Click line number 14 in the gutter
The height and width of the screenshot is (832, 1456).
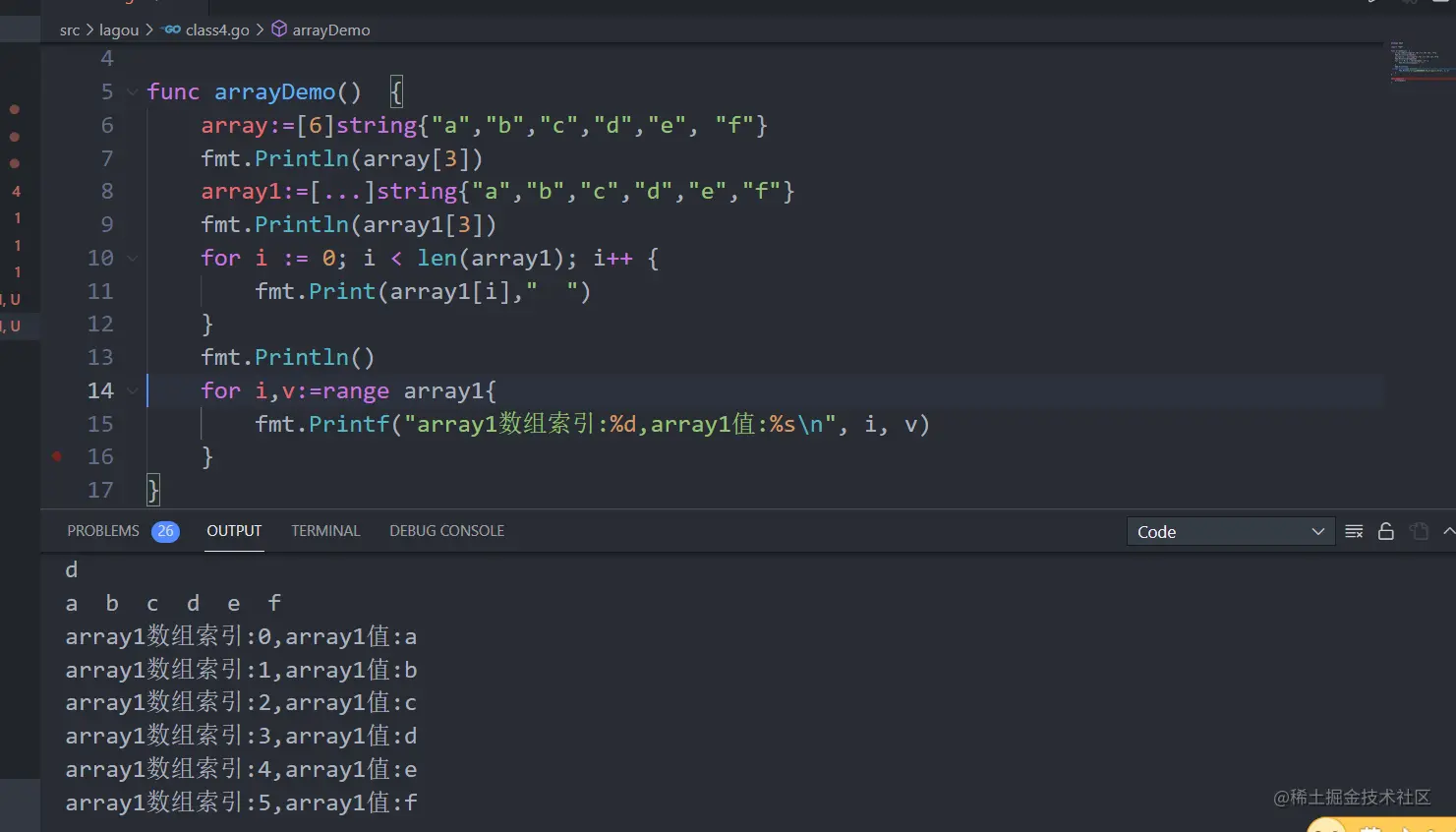coord(100,390)
